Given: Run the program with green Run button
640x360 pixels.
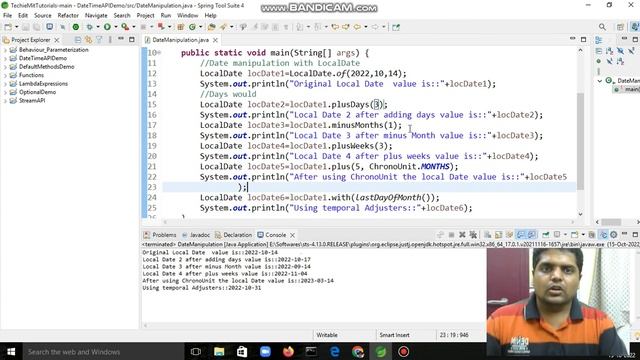Looking at the screenshot, I should 107,27.
